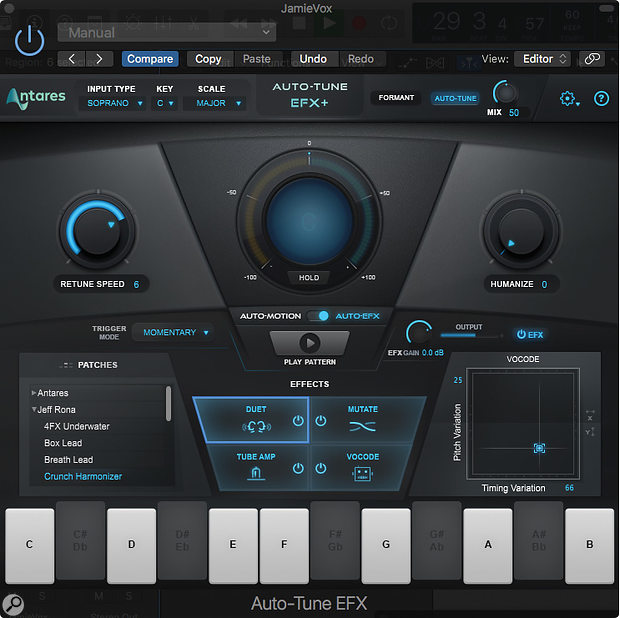Expand the Antares patches folder
The height and width of the screenshot is (618, 620).
tap(34, 393)
